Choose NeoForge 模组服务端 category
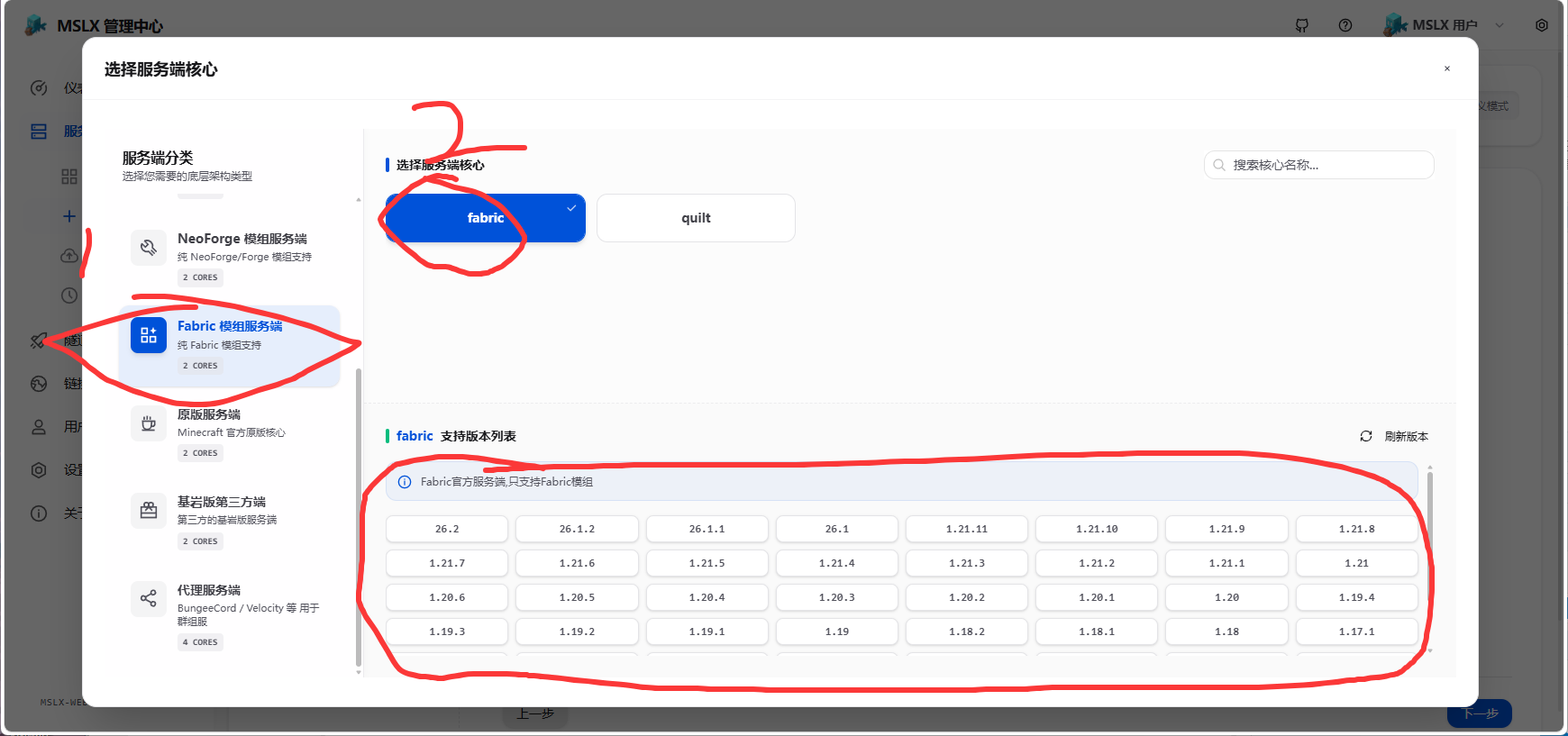1568x736 pixels. (230, 258)
